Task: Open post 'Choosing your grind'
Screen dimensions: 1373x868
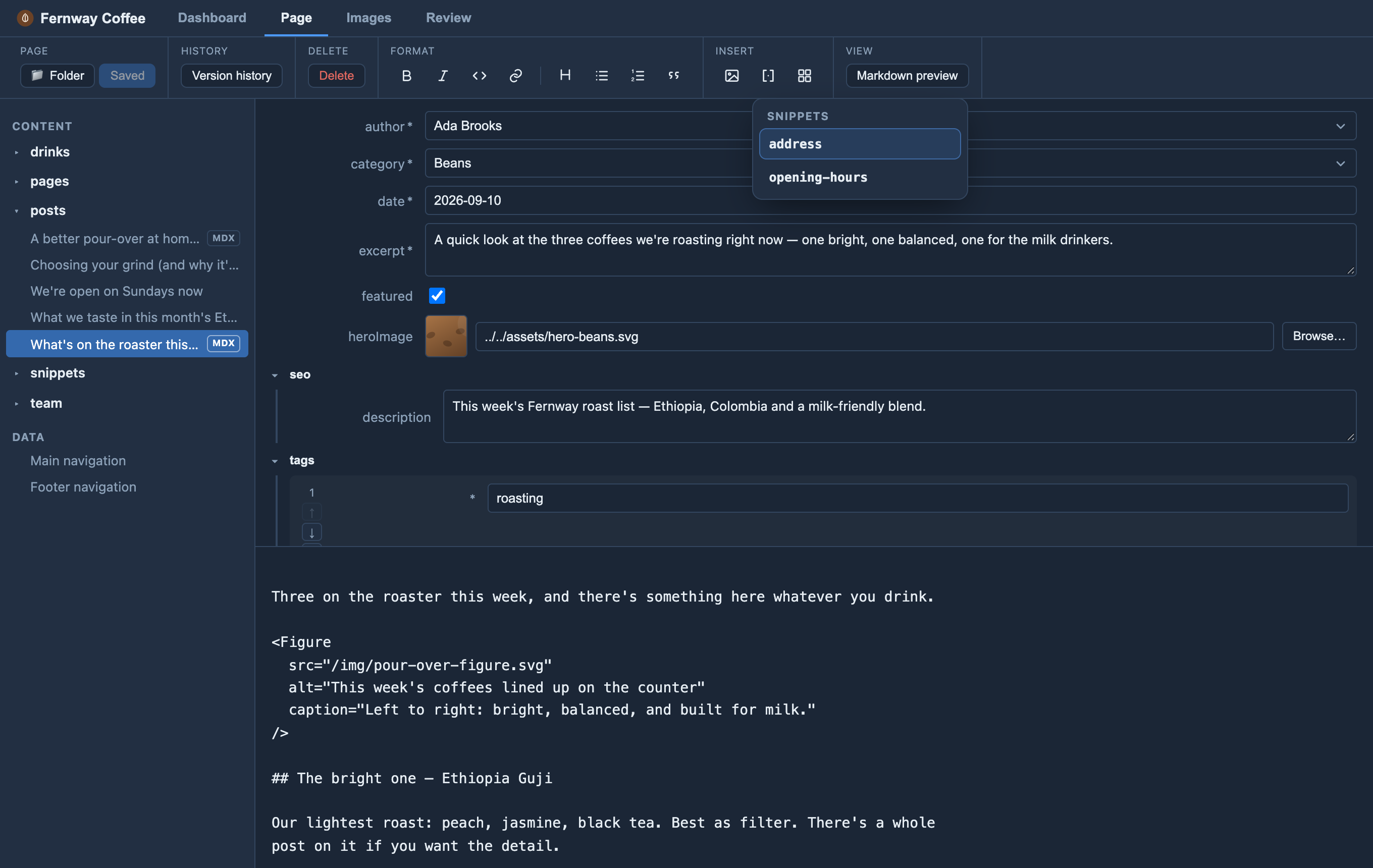Action: pos(127,264)
